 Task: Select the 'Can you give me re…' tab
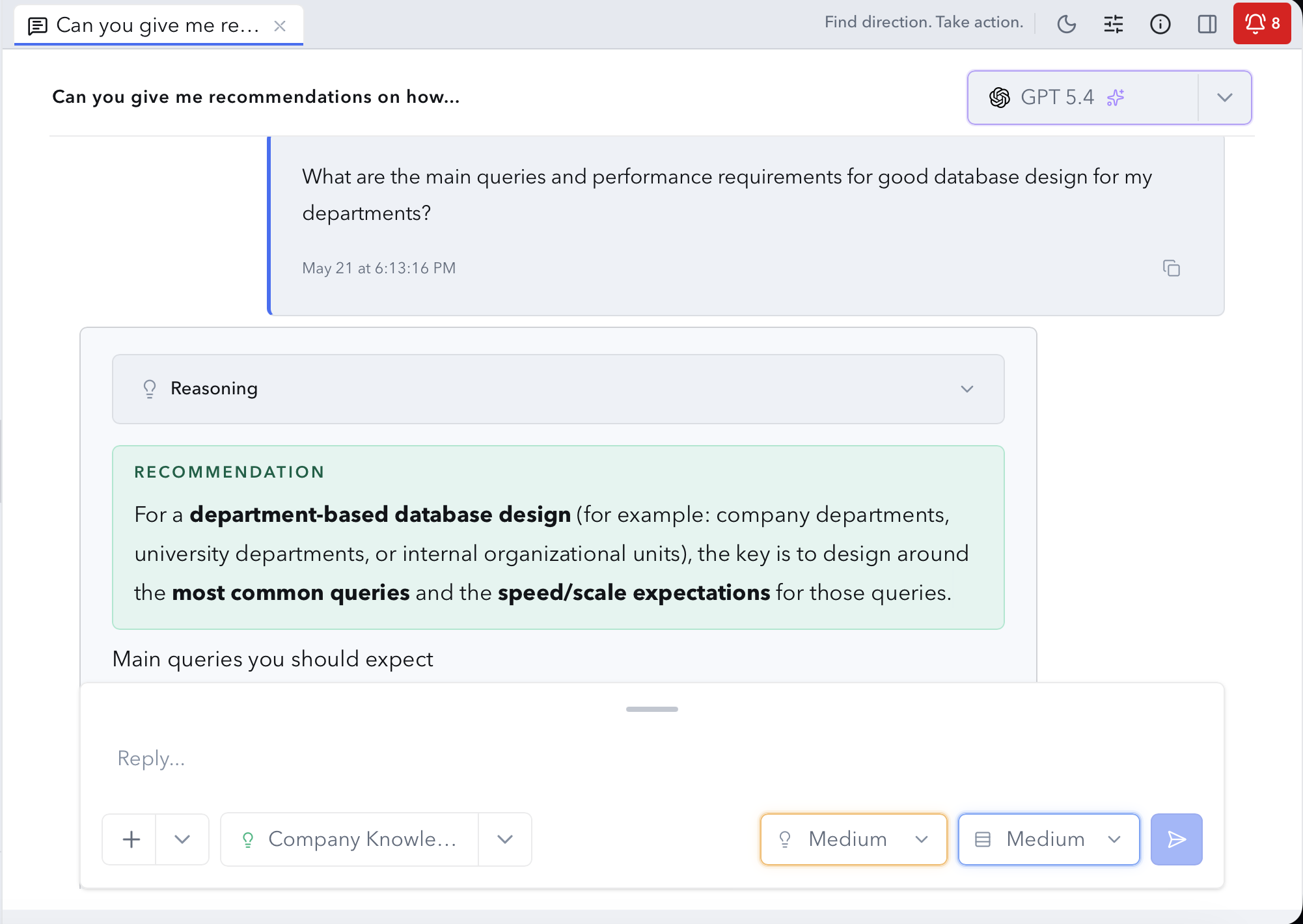(159, 26)
